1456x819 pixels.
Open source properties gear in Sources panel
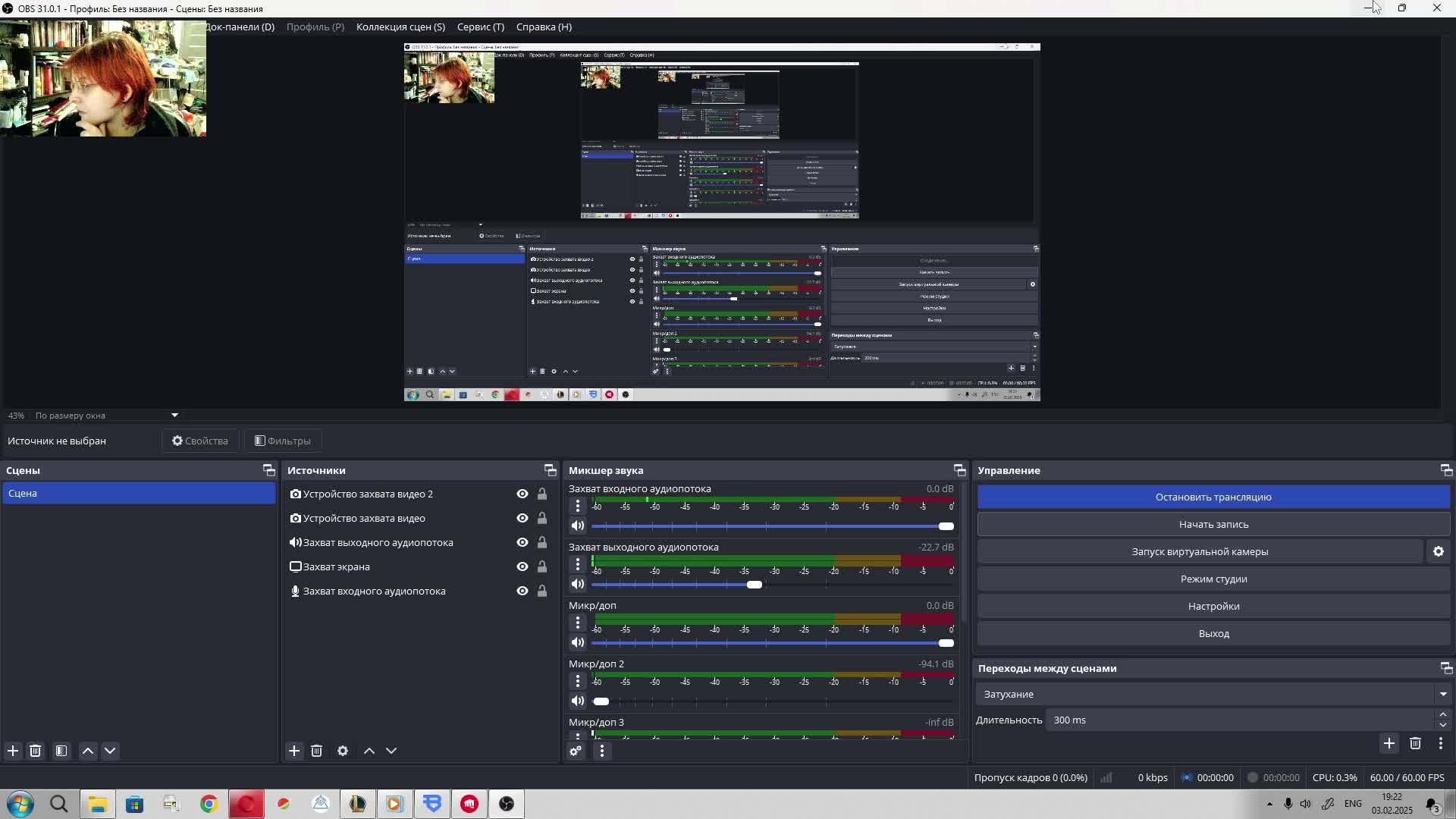pyautogui.click(x=343, y=751)
